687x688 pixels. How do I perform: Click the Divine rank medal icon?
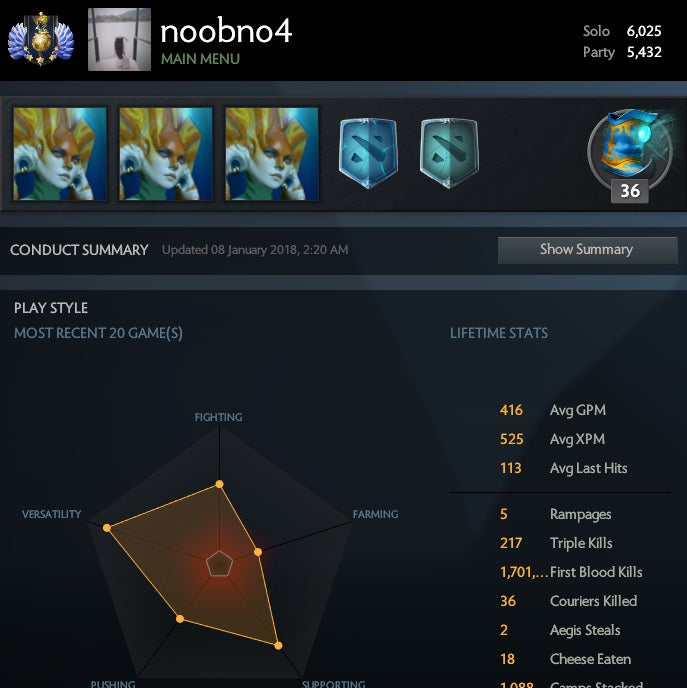click(x=41, y=39)
